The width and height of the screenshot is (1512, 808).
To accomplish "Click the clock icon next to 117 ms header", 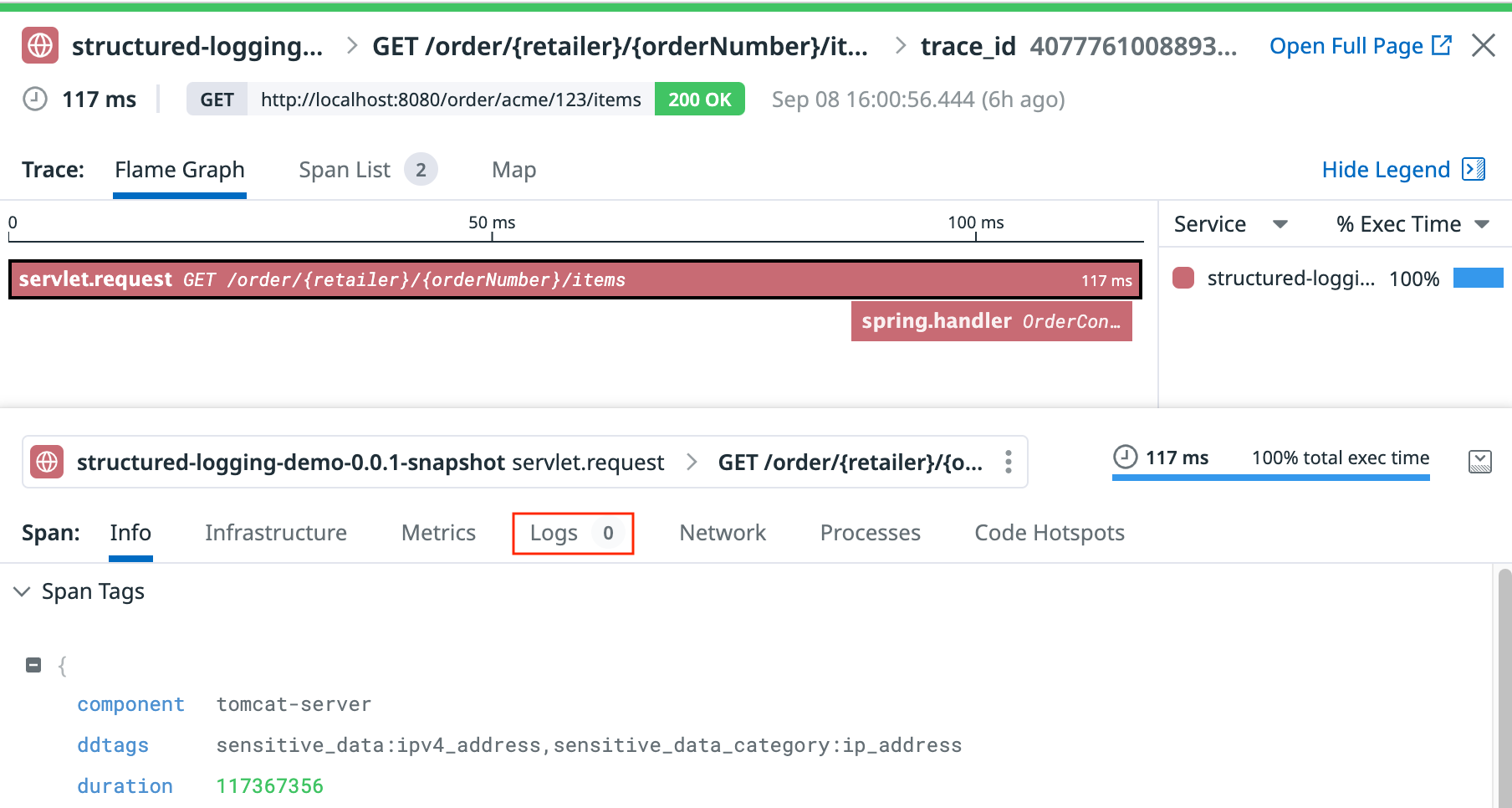I will [x=35, y=100].
